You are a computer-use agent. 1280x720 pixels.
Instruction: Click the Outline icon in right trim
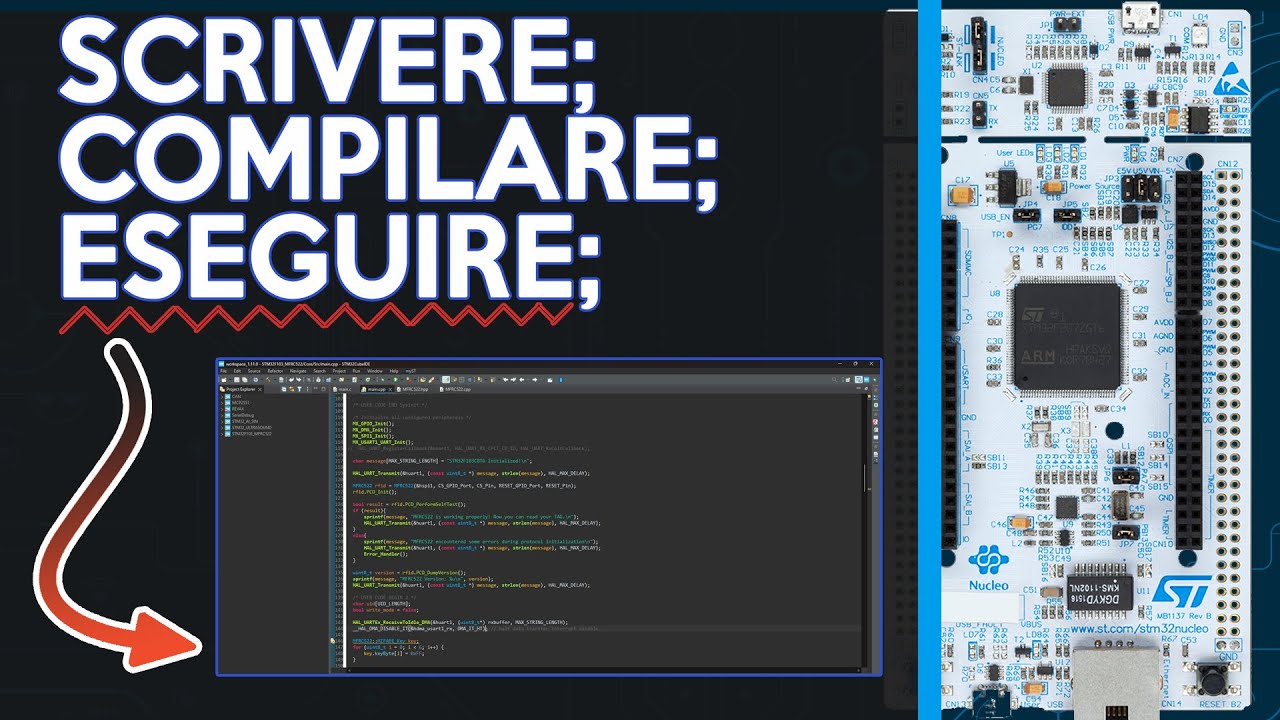pyautogui.click(x=876, y=398)
